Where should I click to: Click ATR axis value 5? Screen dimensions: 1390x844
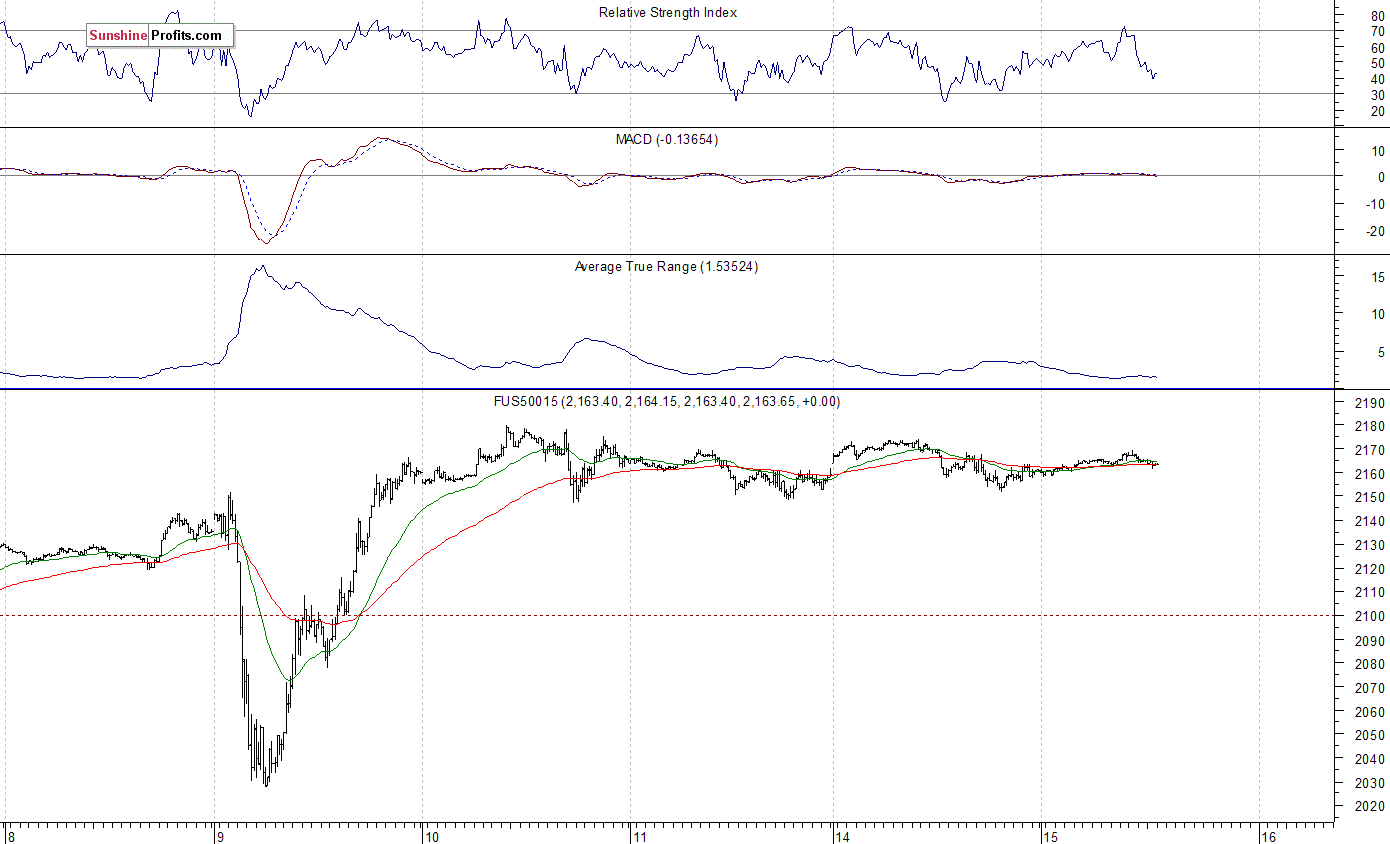pos(1381,352)
